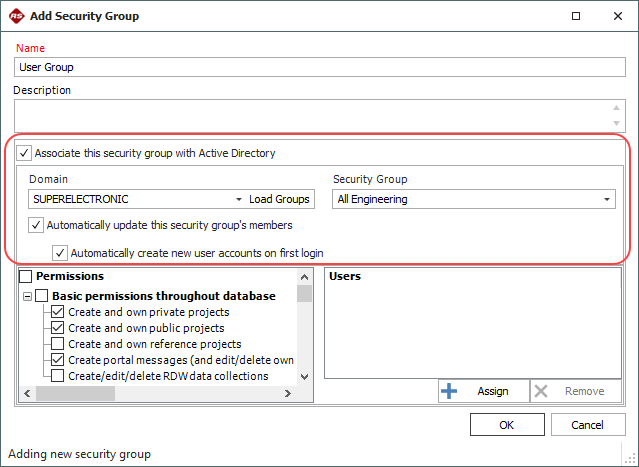Uncheck Create and own private projects
Image resolution: width=639 pixels, height=467 pixels.
click(x=59, y=312)
